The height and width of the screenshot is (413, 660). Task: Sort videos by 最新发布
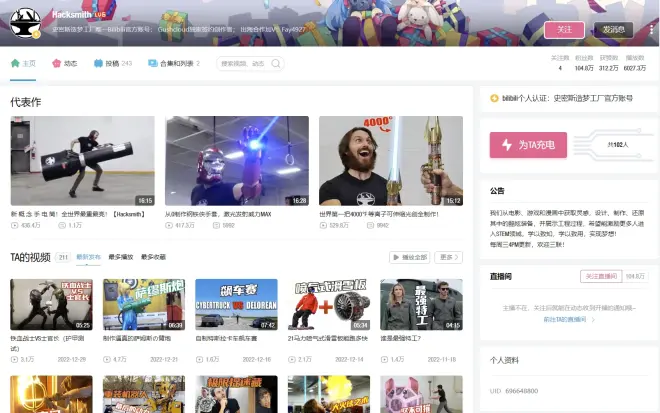89,257
